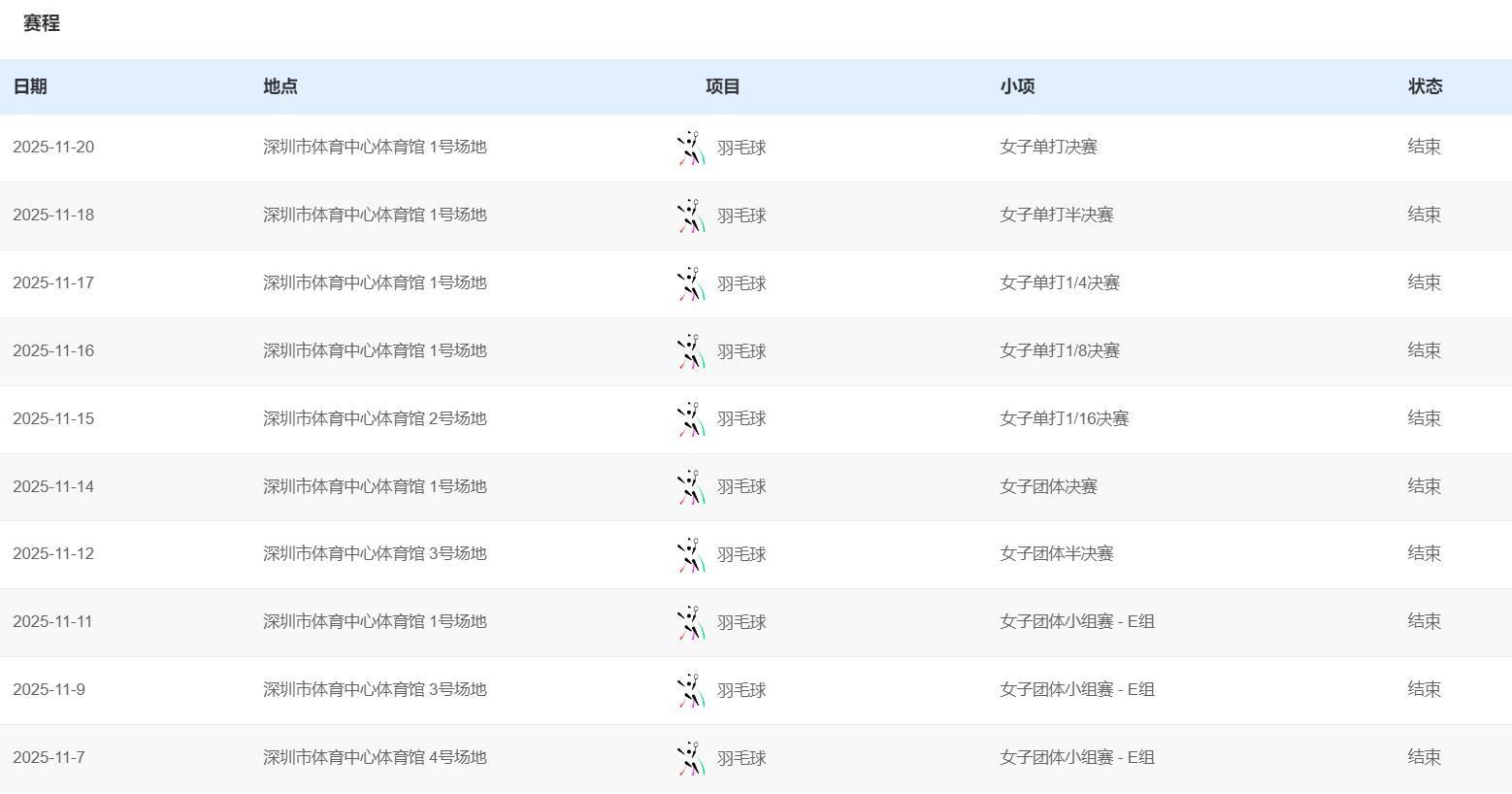Click badminton icon in 2025-11-16 row

point(691,351)
